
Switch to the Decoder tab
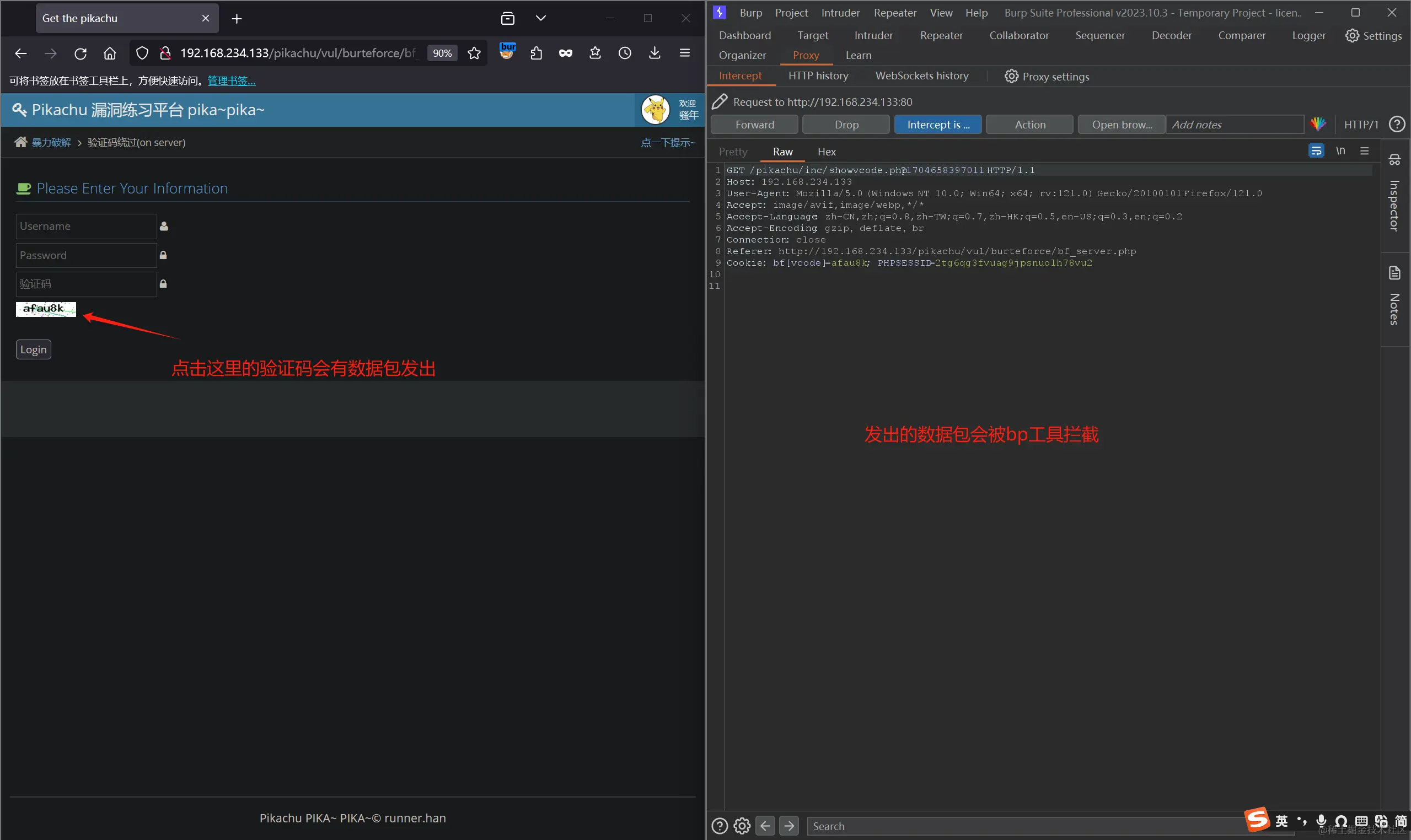tap(1172, 35)
